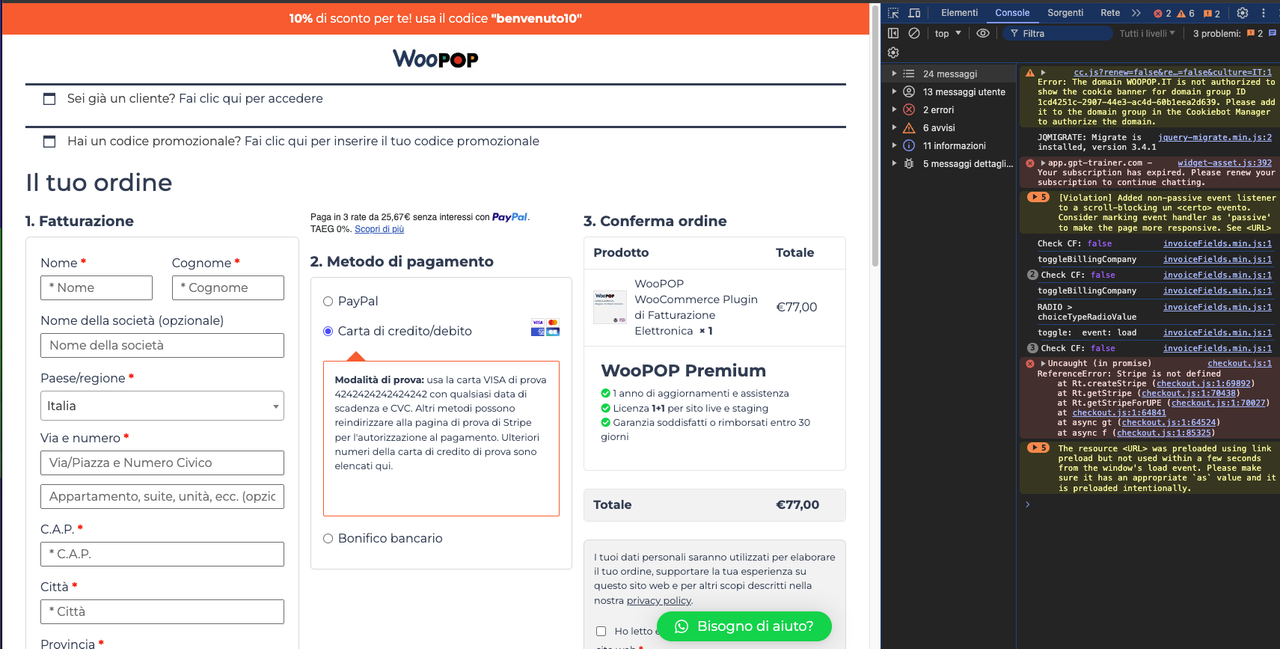The height and width of the screenshot is (649, 1280).
Task: Expand the grouped Violation warning with badge 5
Action: (x=1038, y=197)
